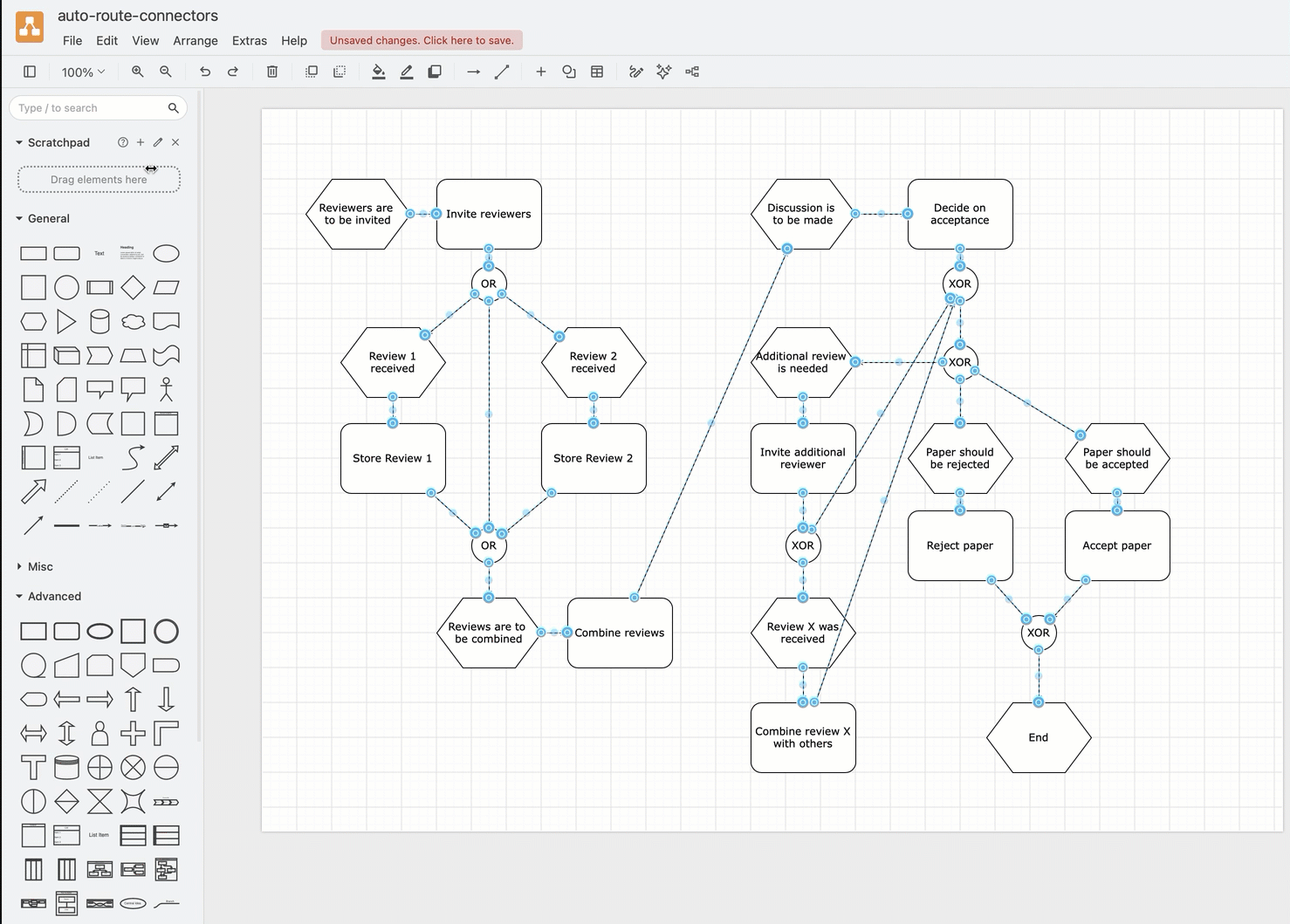1290x924 pixels.
Task: Undo the last action
Action: coord(205,72)
